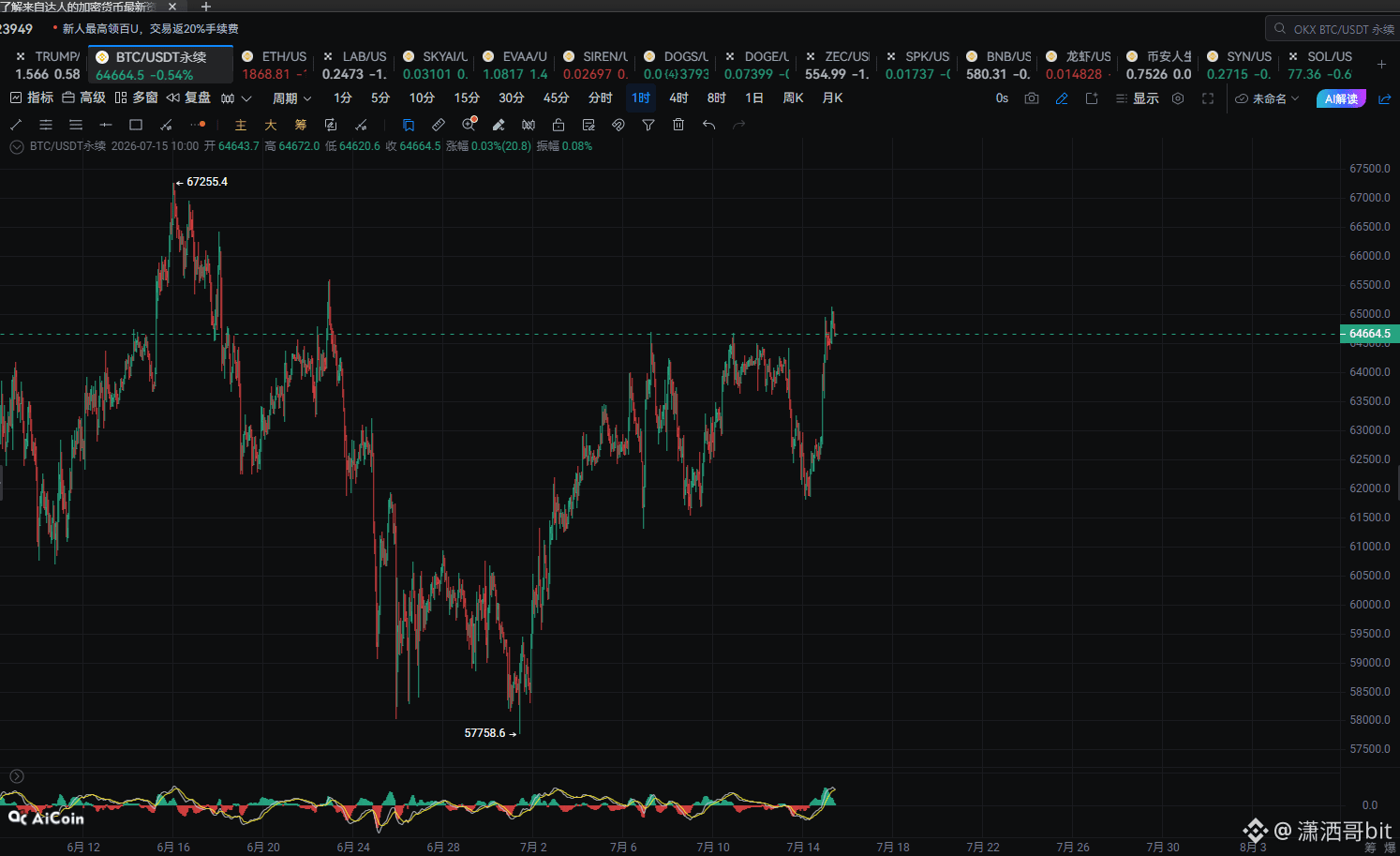Viewport: 1400px width, 856px height.
Task: Select the 4时 timeframe
Action: pos(678,98)
